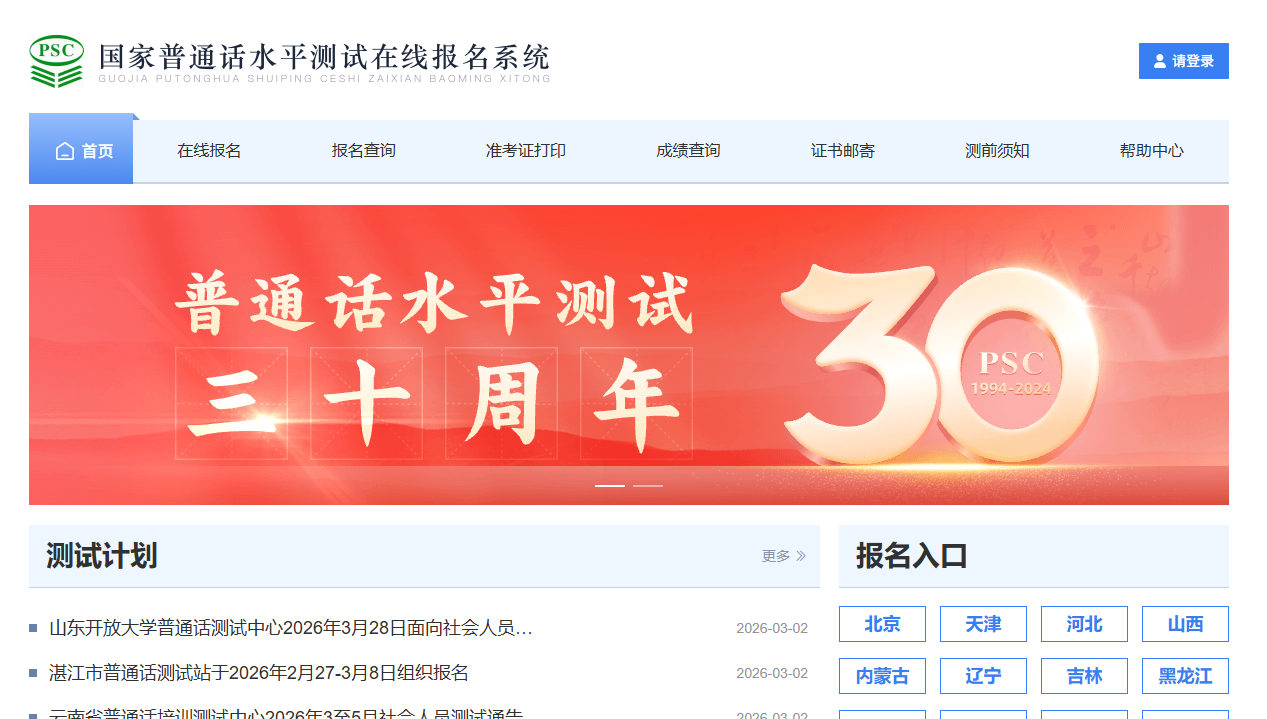This screenshot has width=1267, height=719.
Task: Go to the 测前须知 page
Action: [996, 150]
